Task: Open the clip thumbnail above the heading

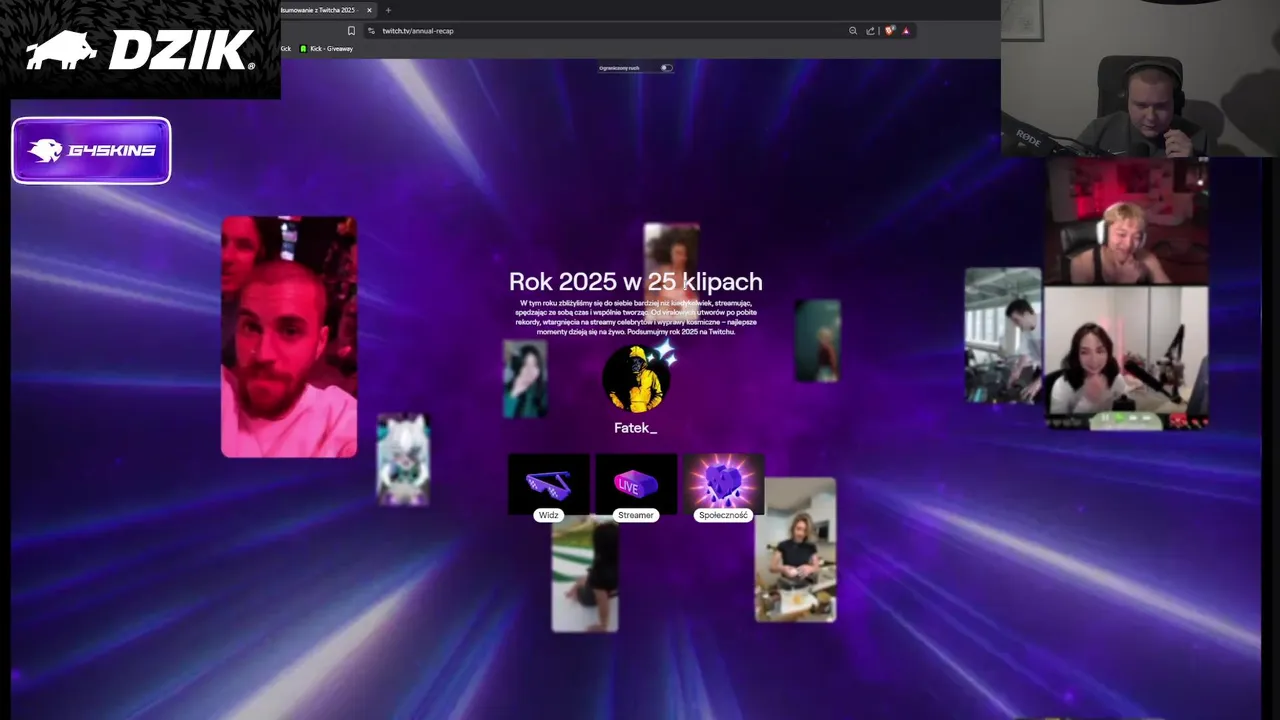Action: [671, 247]
